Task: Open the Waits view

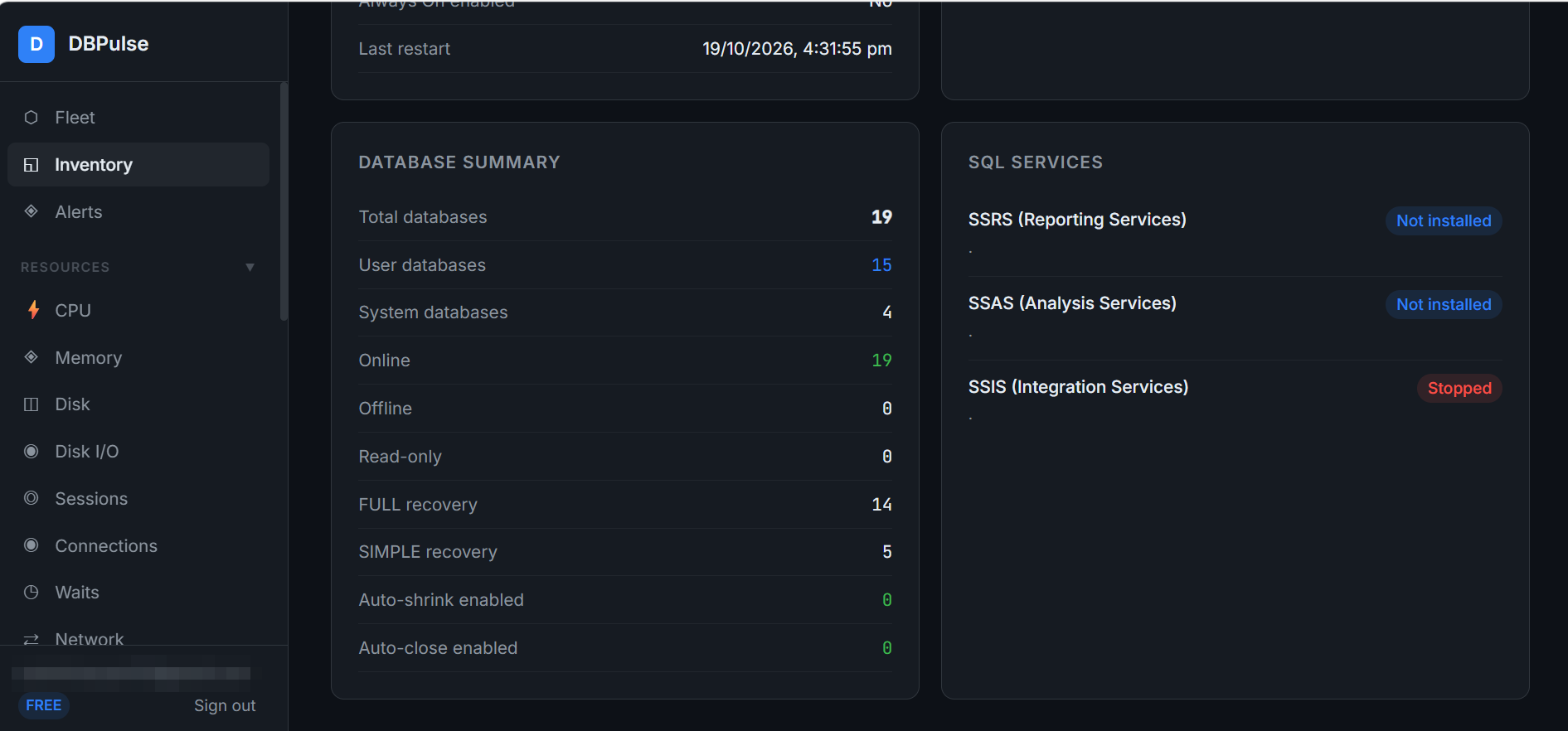Action: [138, 593]
